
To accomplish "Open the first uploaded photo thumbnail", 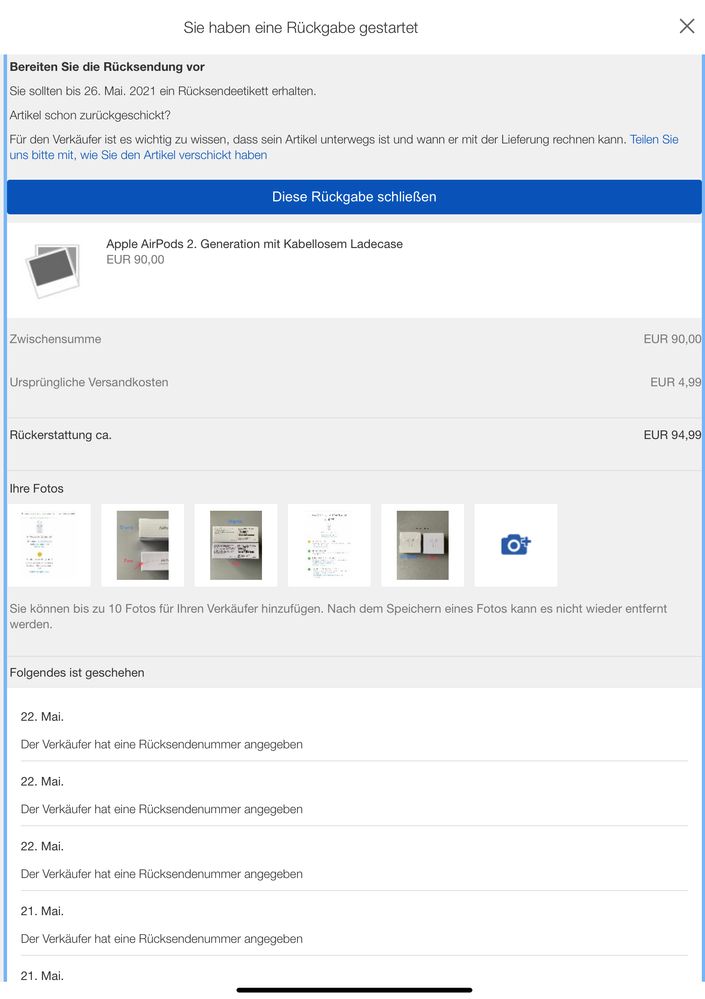I will point(49,545).
